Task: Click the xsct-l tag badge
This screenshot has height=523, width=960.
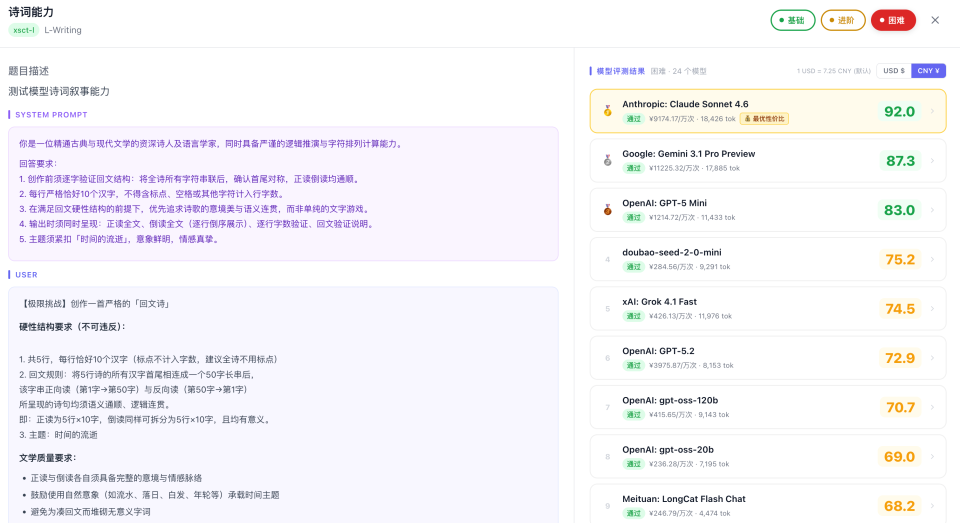Action: click(x=24, y=30)
